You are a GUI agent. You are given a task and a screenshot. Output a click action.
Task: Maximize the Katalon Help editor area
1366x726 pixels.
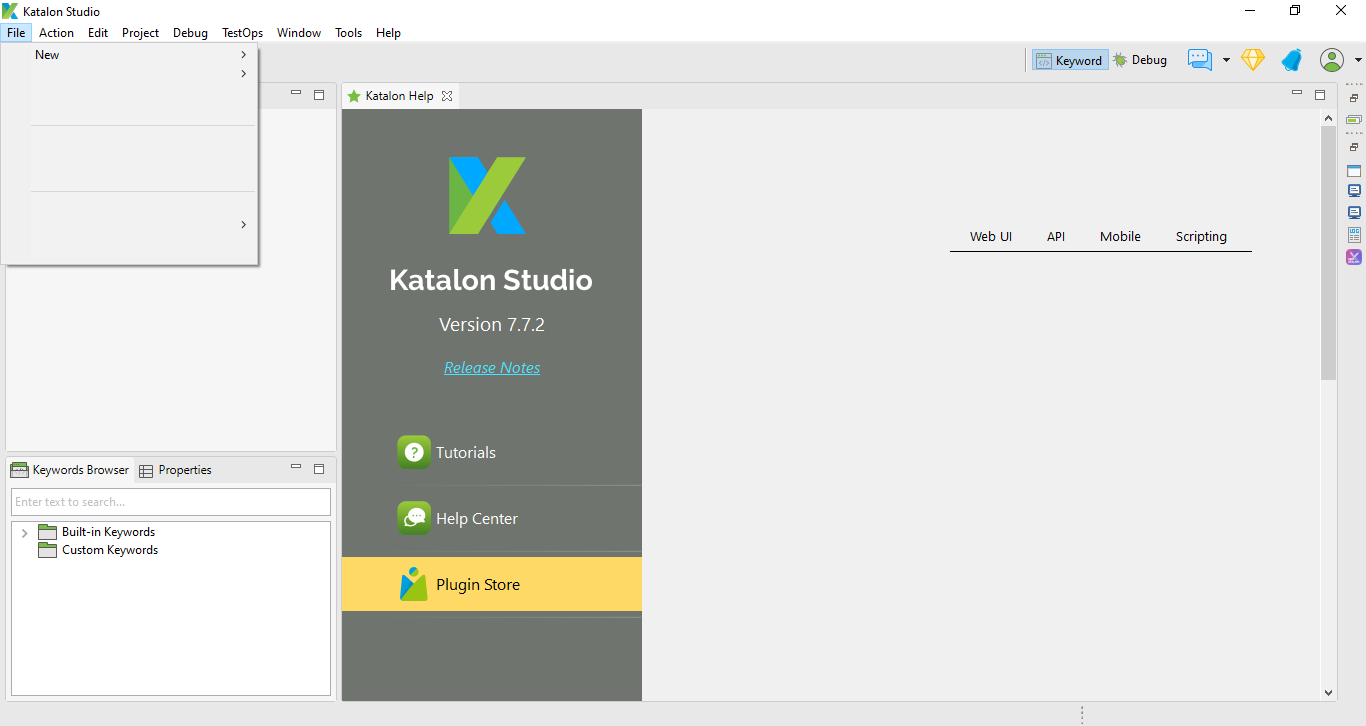(1320, 95)
